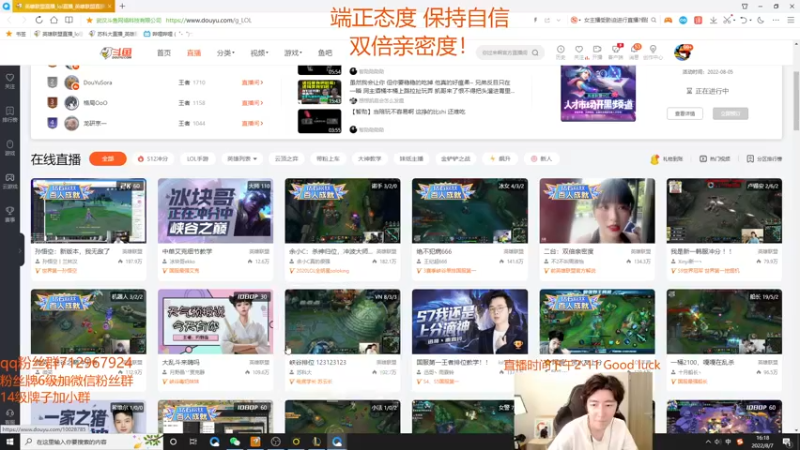Click browser game controller extension icon
This screenshot has width=800, height=450.
(668, 20)
